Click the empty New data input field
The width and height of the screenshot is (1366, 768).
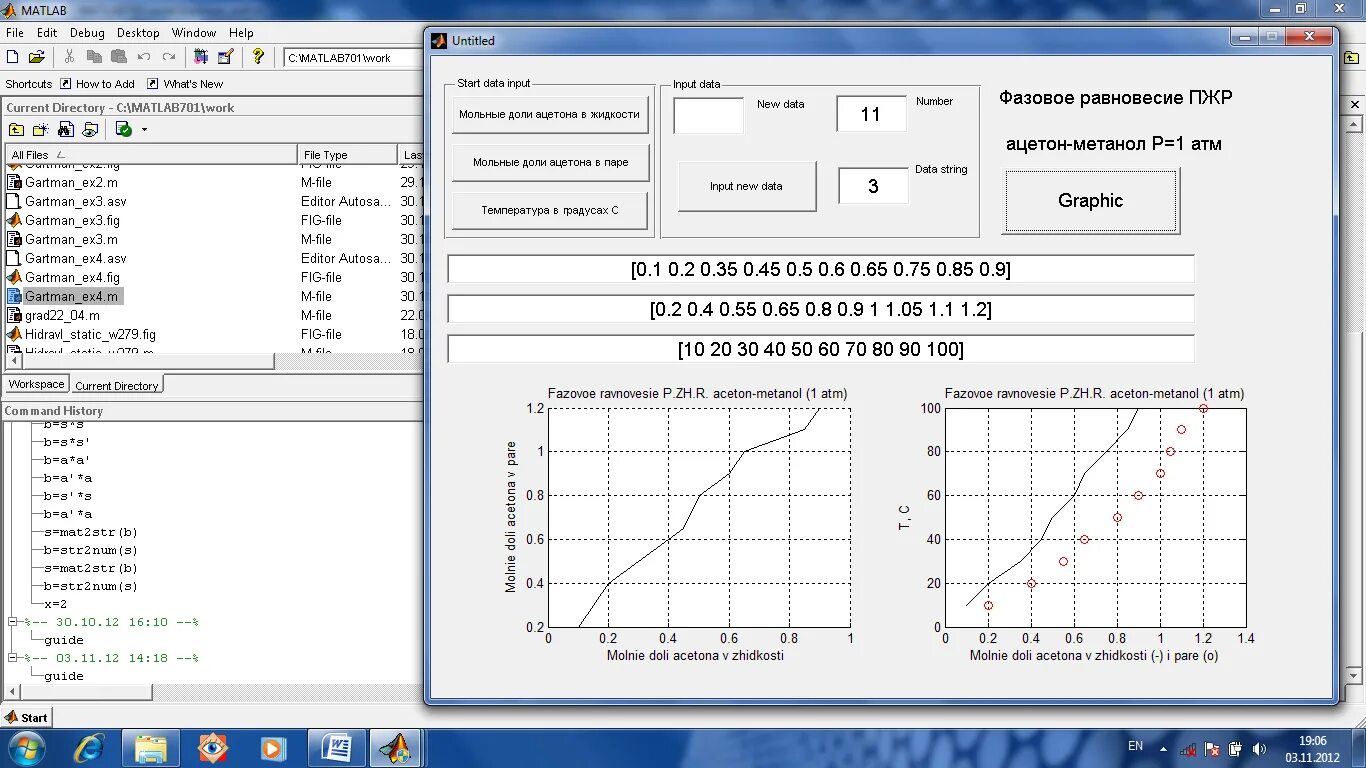click(x=709, y=115)
